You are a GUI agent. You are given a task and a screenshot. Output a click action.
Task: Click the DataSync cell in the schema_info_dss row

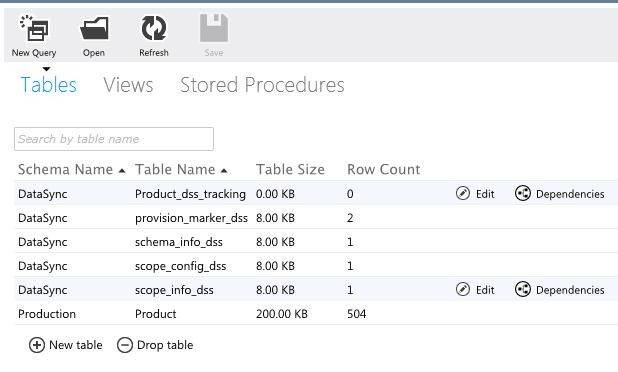tap(43, 242)
